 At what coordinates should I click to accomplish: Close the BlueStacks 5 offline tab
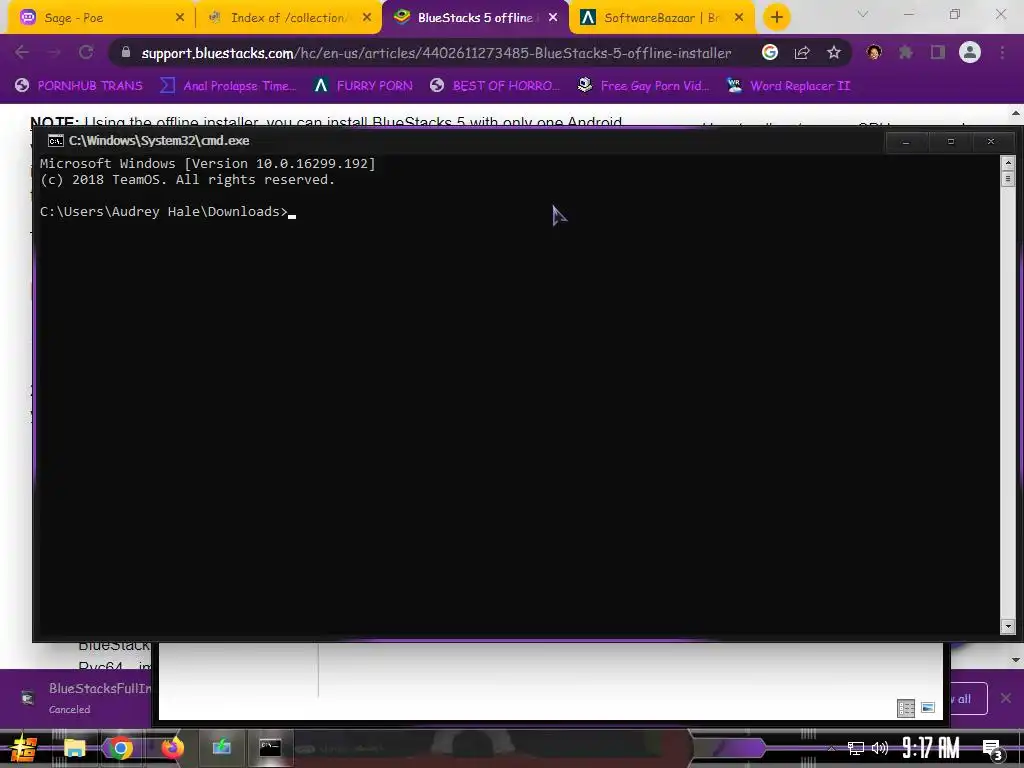point(553,18)
